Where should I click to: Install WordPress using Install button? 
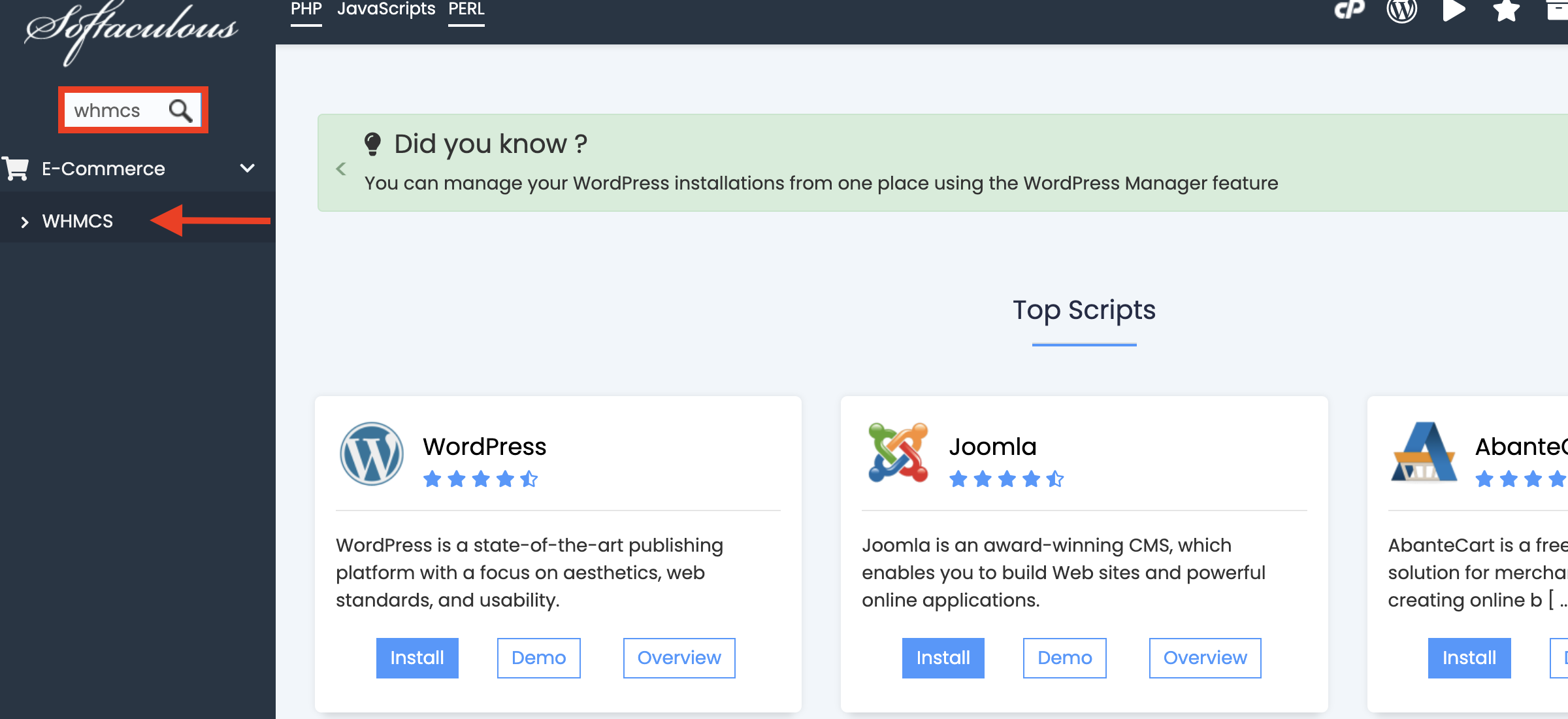(417, 658)
